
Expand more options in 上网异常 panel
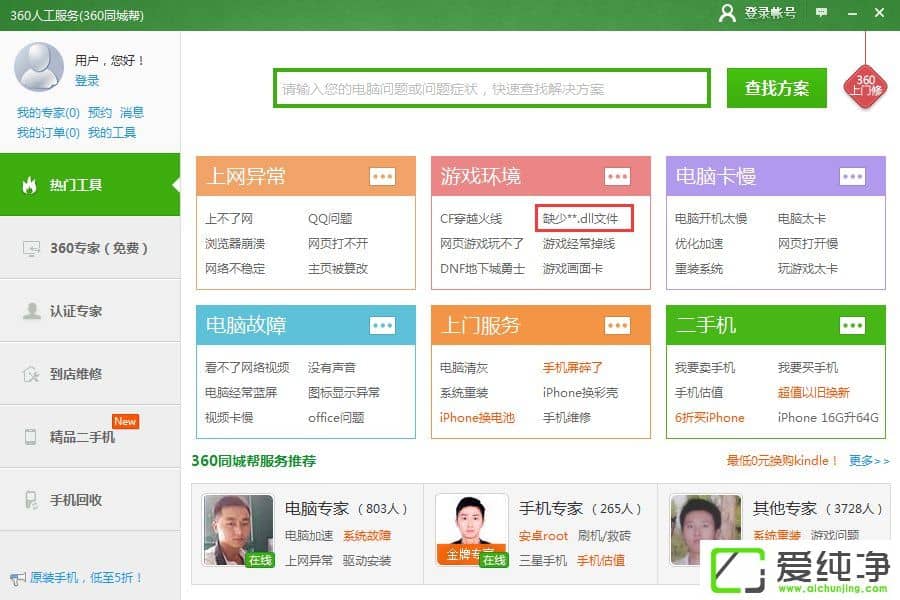click(382, 177)
